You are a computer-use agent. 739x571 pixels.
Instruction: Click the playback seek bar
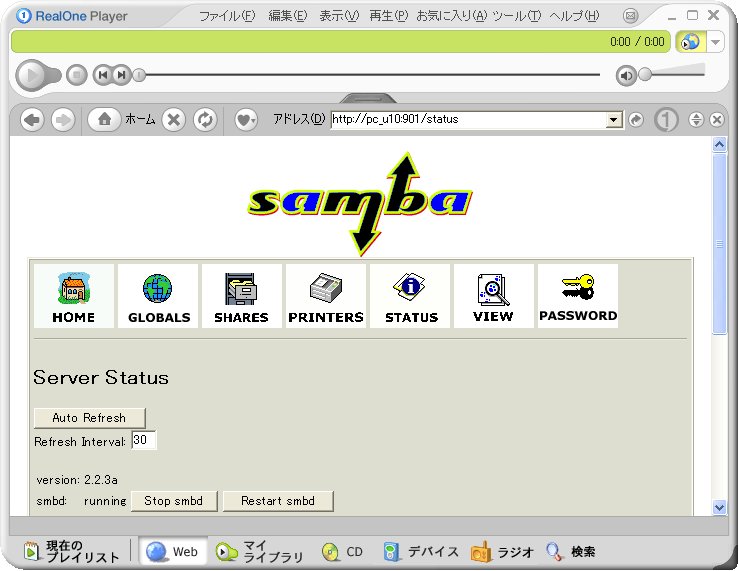pyautogui.click(x=372, y=74)
